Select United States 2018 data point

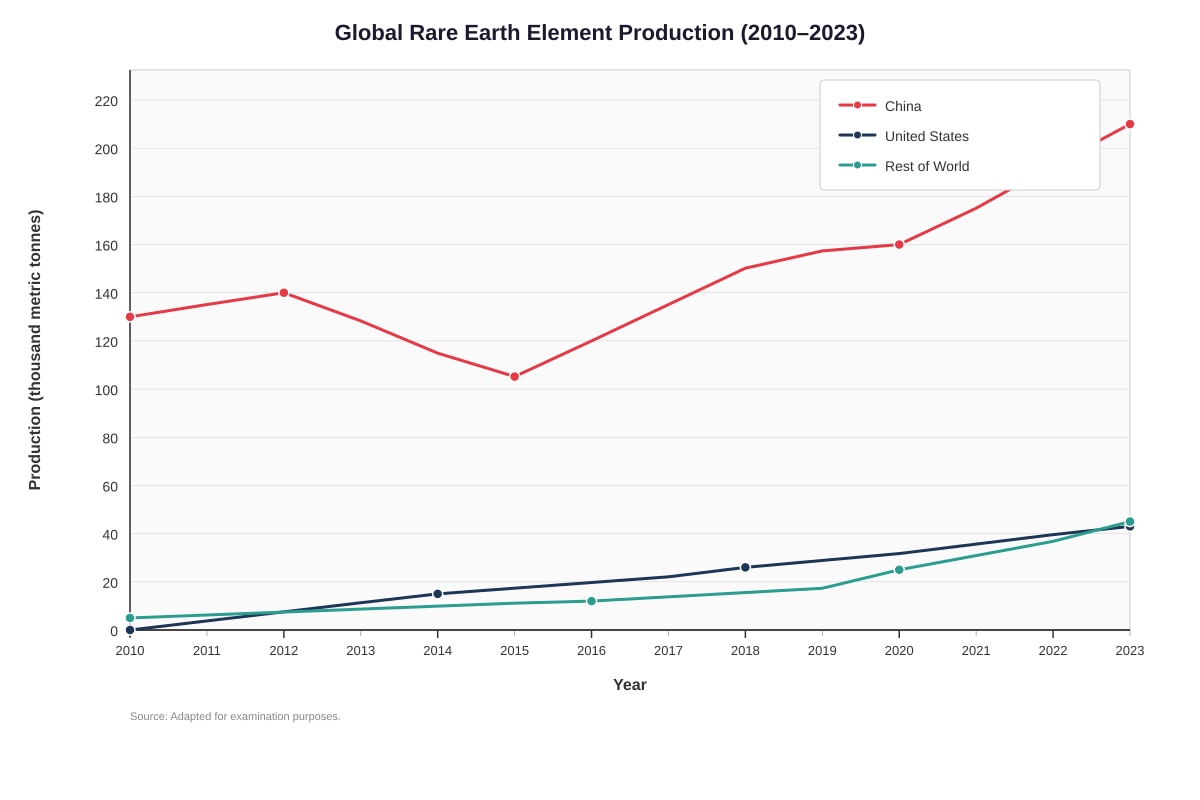(x=745, y=567)
